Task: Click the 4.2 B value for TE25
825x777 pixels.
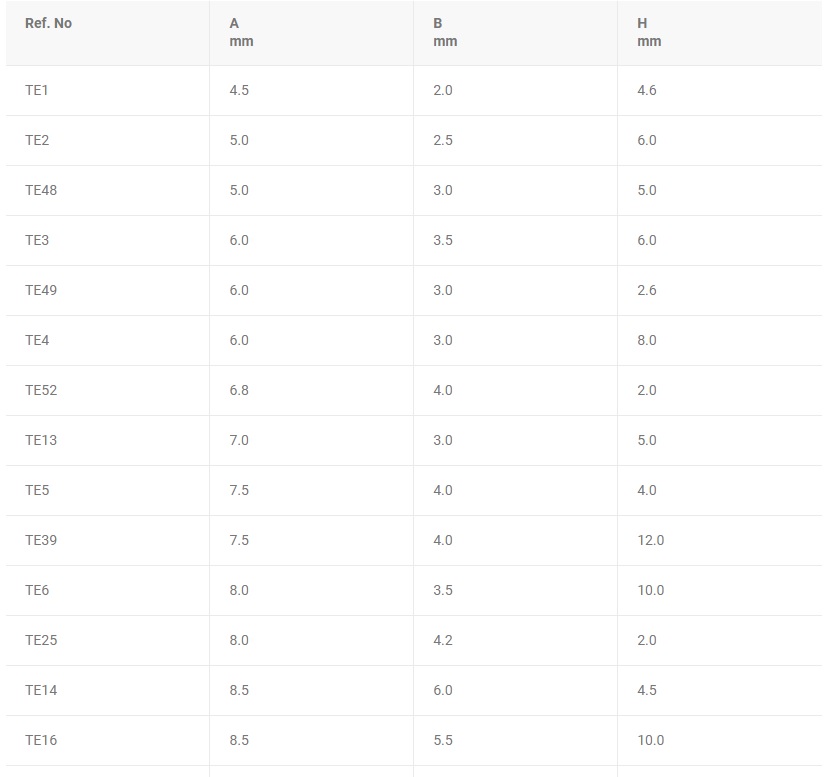Action: pos(442,640)
